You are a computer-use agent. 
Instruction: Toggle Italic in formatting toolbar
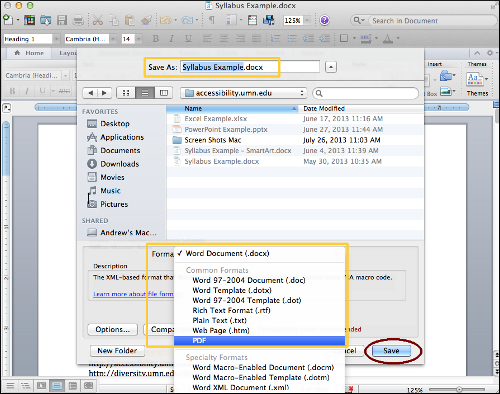(x=171, y=39)
